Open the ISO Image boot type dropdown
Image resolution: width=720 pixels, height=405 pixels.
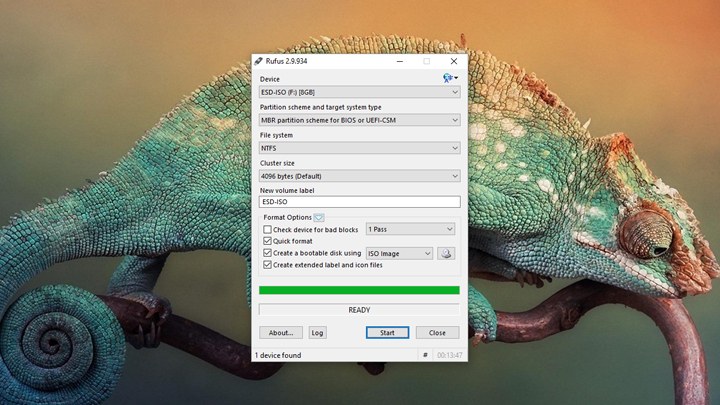399,253
